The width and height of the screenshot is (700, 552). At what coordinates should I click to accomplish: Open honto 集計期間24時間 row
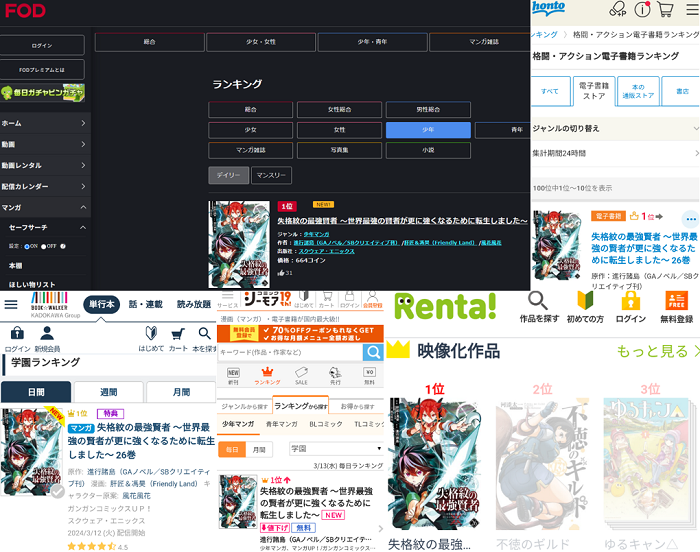click(x=615, y=153)
